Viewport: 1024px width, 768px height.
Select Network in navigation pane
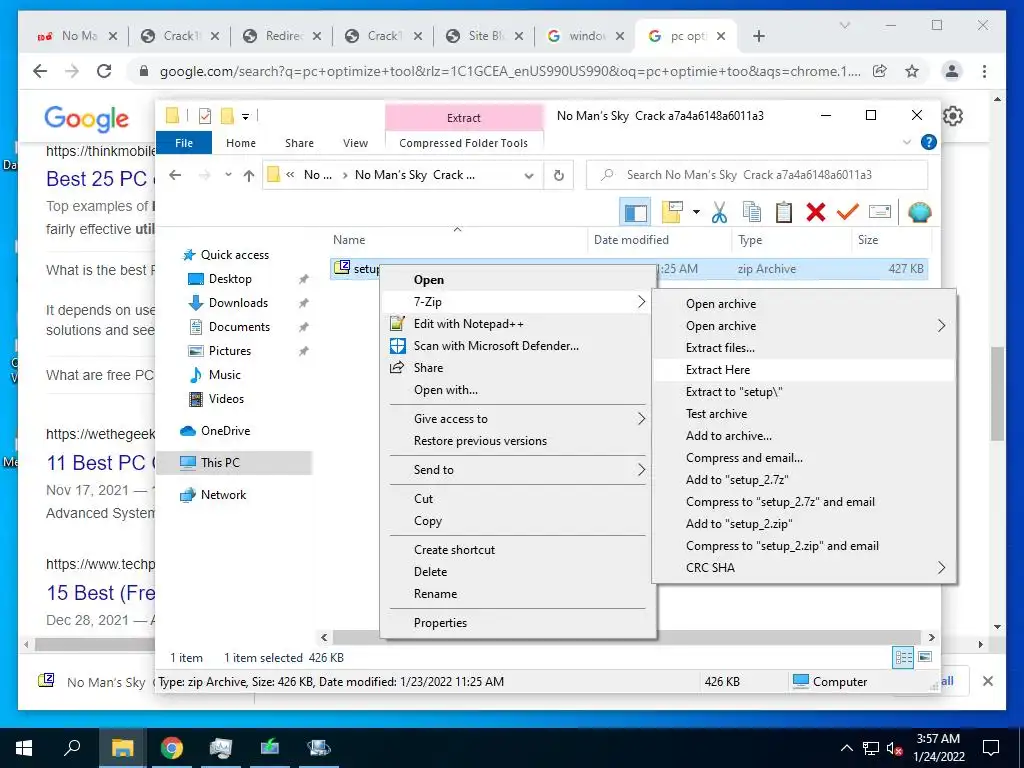click(223, 494)
